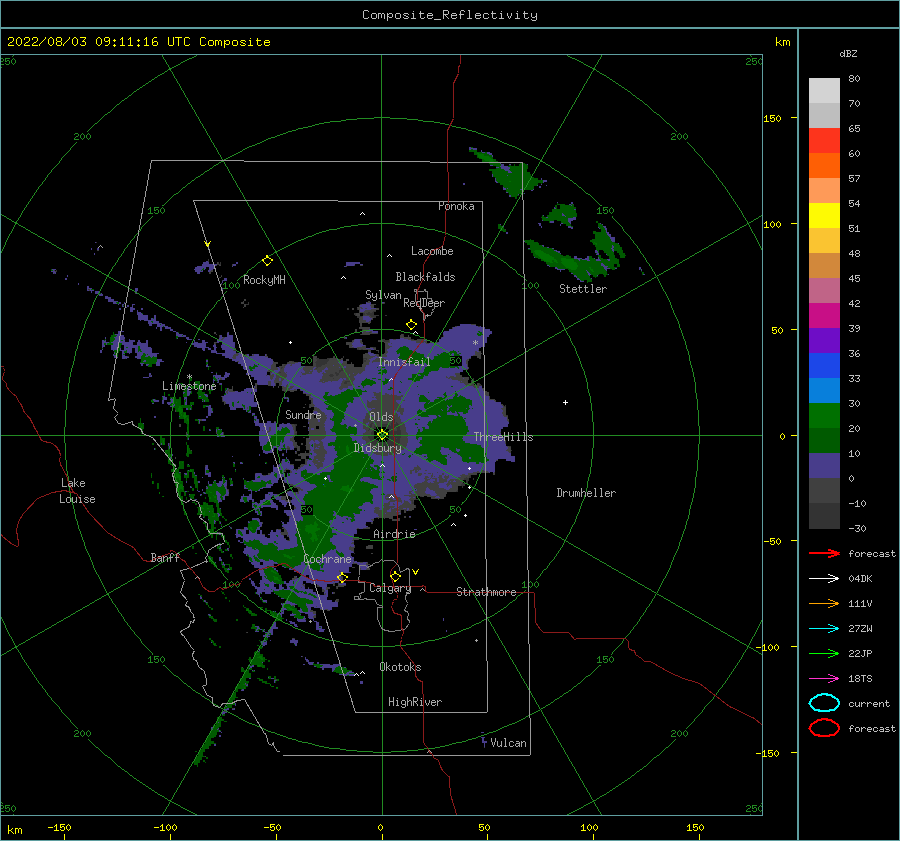Click the yellow diamond marker above Calgary
This screenshot has width=900, height=841.
tap(395, 576)
